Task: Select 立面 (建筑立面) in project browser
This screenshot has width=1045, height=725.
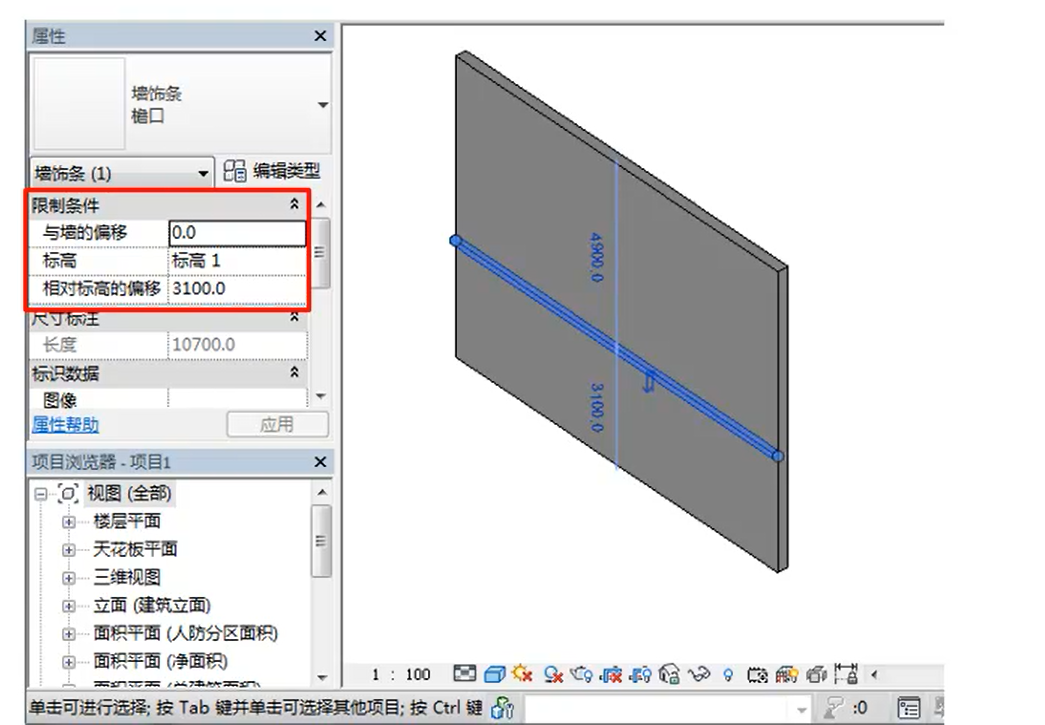Action: tap(152, 605)
